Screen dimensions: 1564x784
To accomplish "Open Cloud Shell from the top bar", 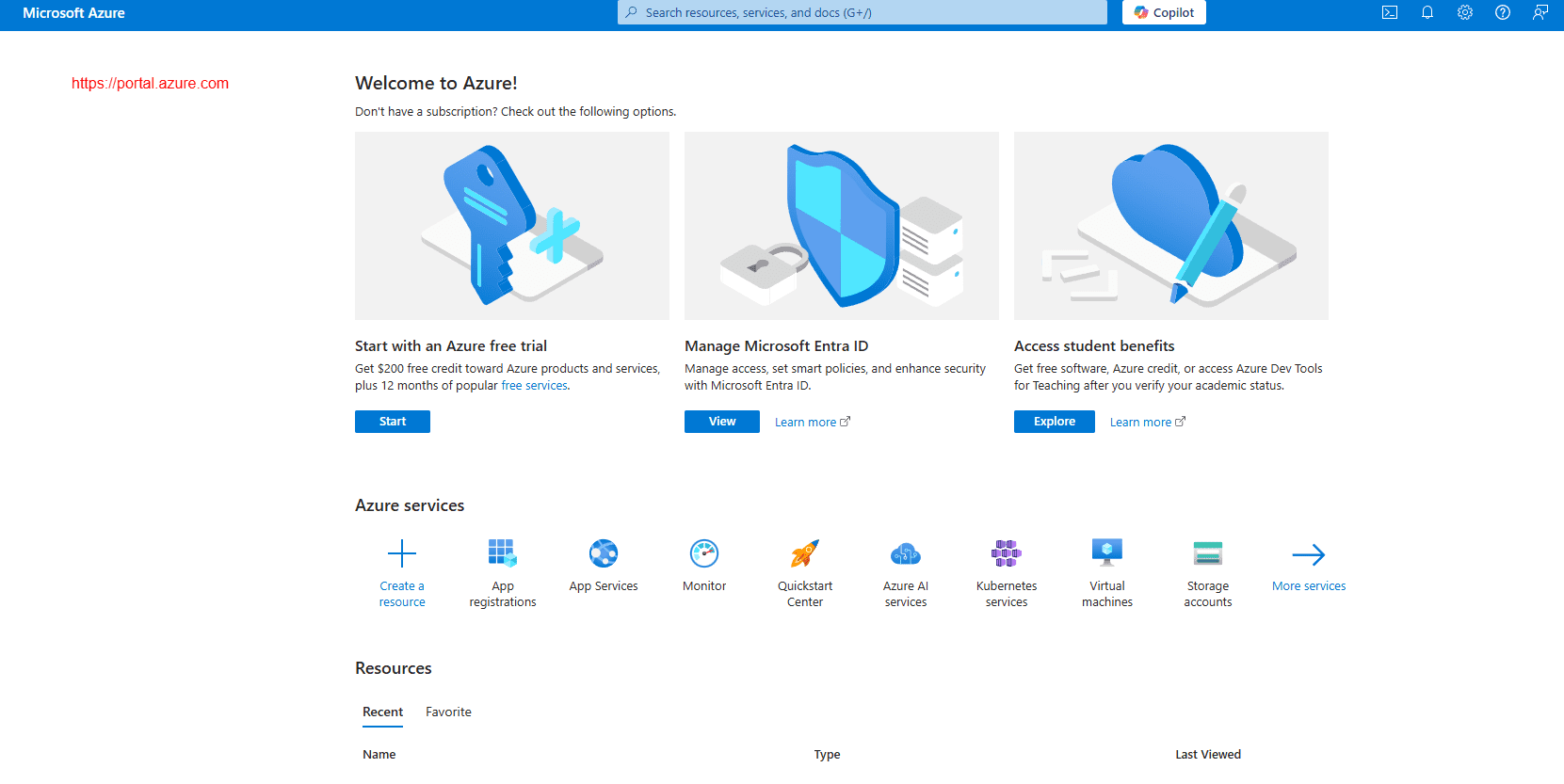I will point(1389,12).
